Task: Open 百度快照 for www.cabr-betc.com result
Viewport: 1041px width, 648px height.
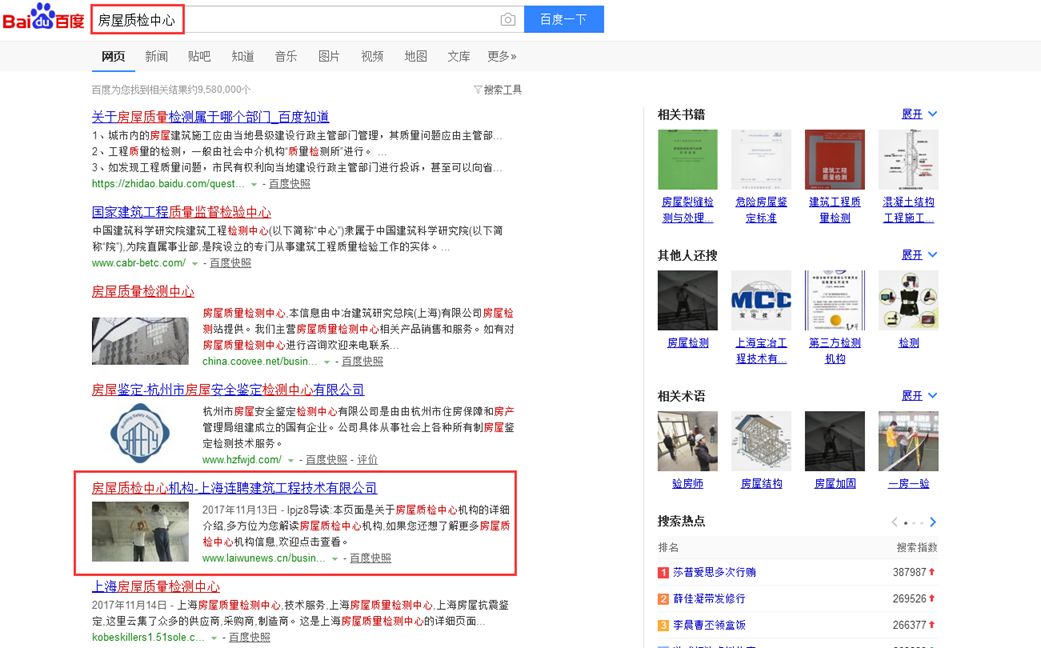Action: click(230, 263)
